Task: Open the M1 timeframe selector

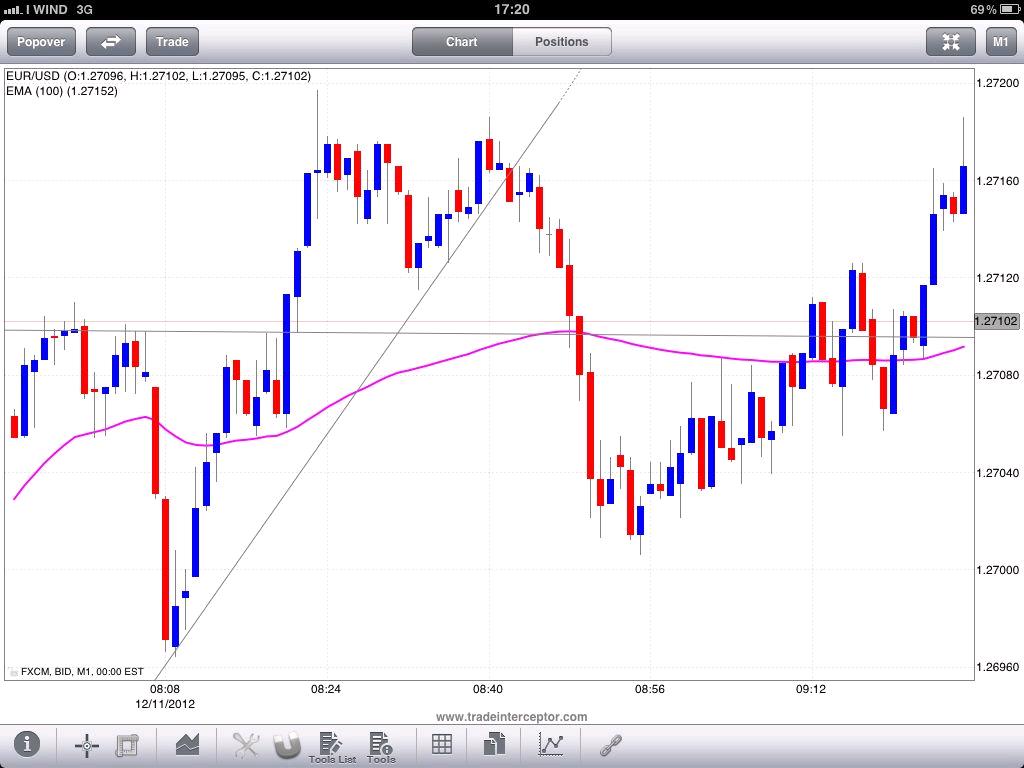Action: 1000,42
